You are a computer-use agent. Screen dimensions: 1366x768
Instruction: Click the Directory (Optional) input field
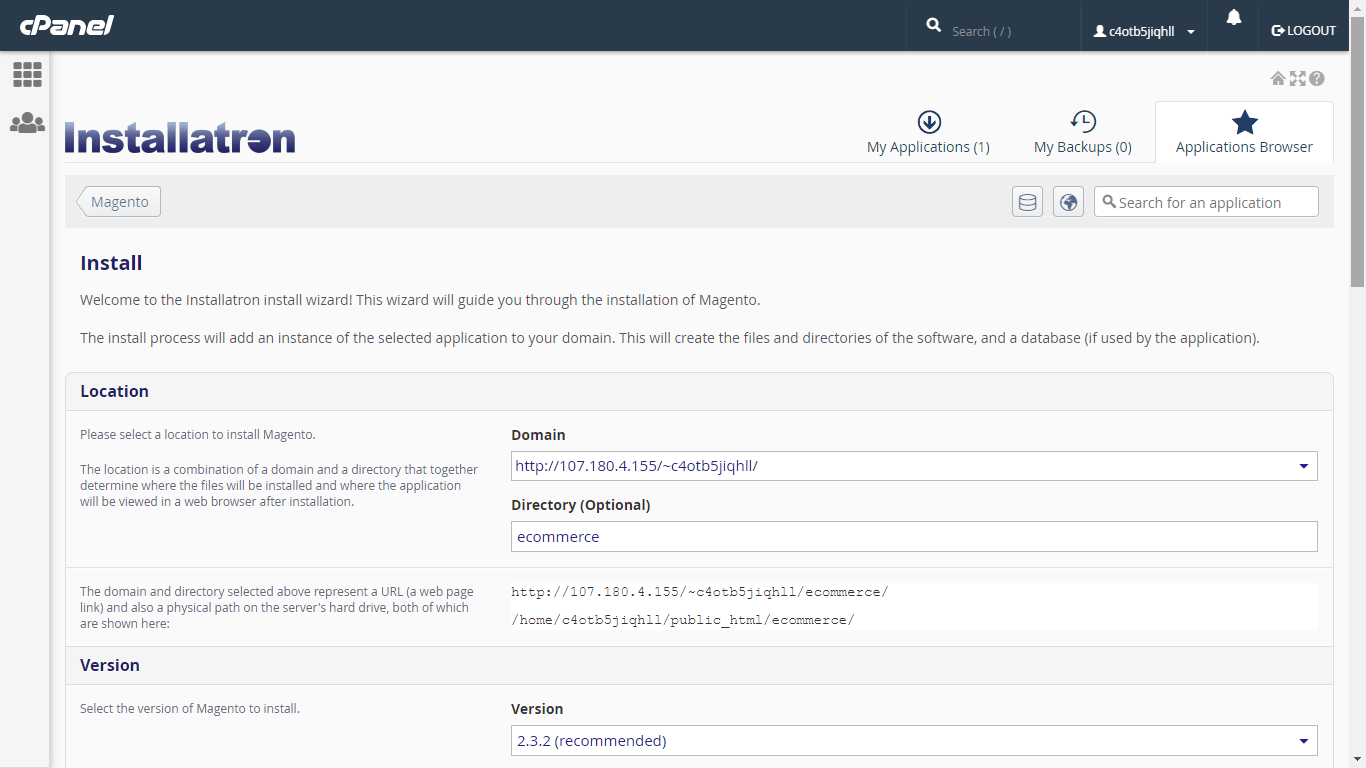914,536
